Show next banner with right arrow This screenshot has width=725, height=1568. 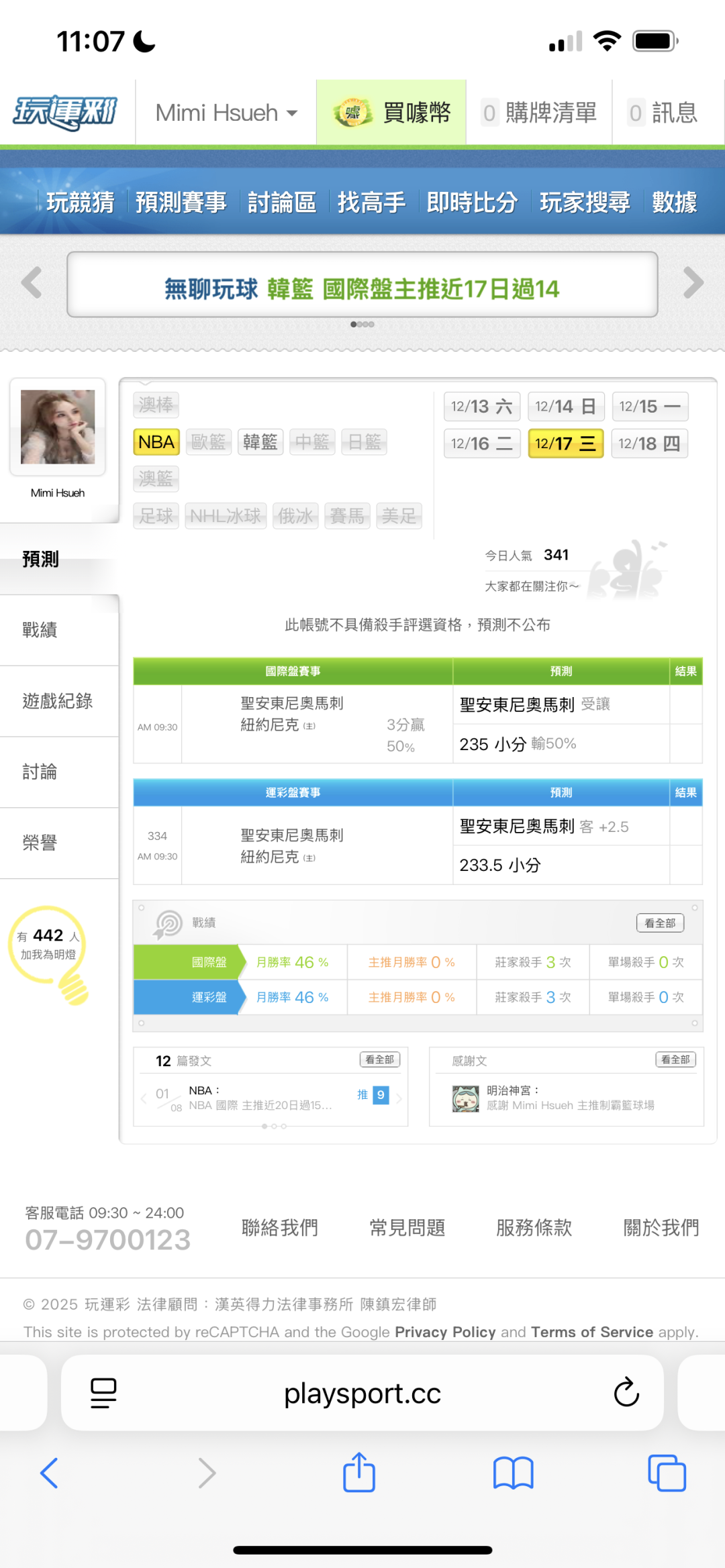(x=693, y=282)
